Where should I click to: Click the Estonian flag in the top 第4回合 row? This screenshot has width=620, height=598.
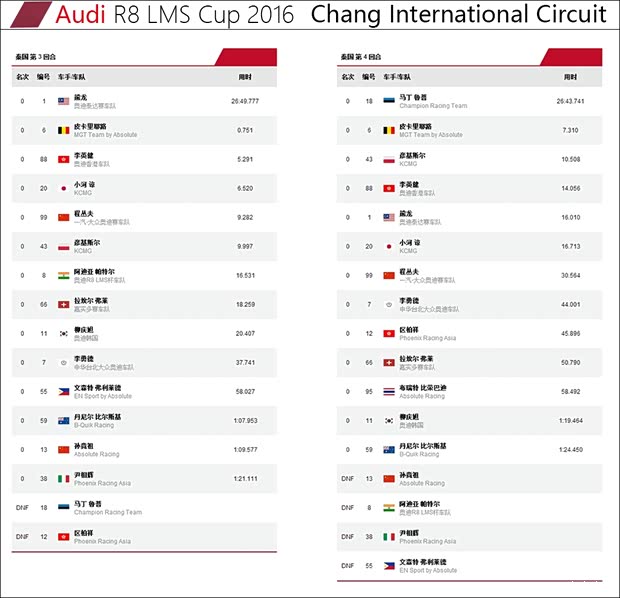click(x=388, y=101)
